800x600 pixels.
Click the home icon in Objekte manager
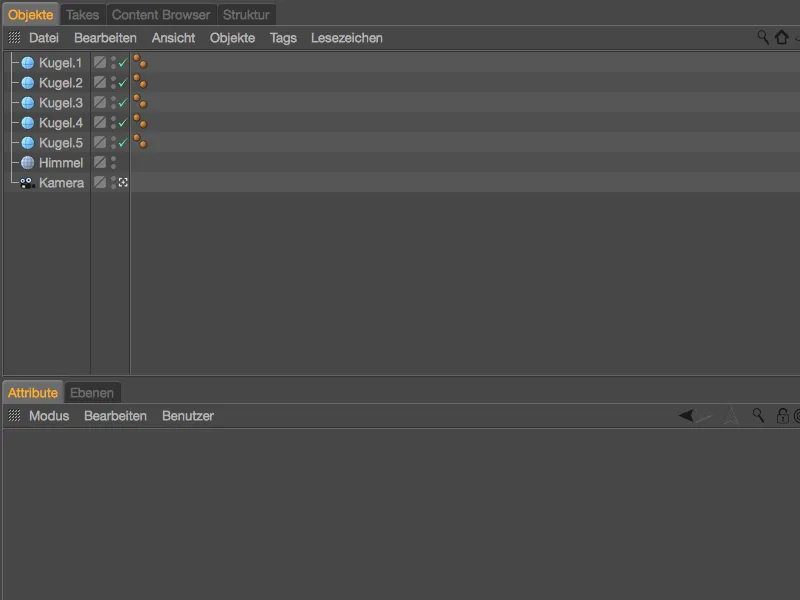tap(782, 37)
